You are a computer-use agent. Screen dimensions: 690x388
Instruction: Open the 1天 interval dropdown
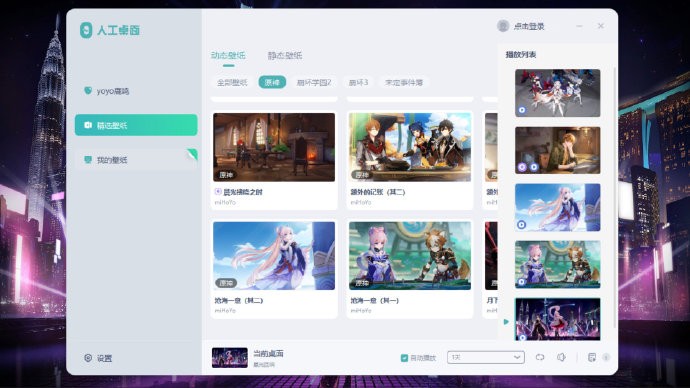486,357
